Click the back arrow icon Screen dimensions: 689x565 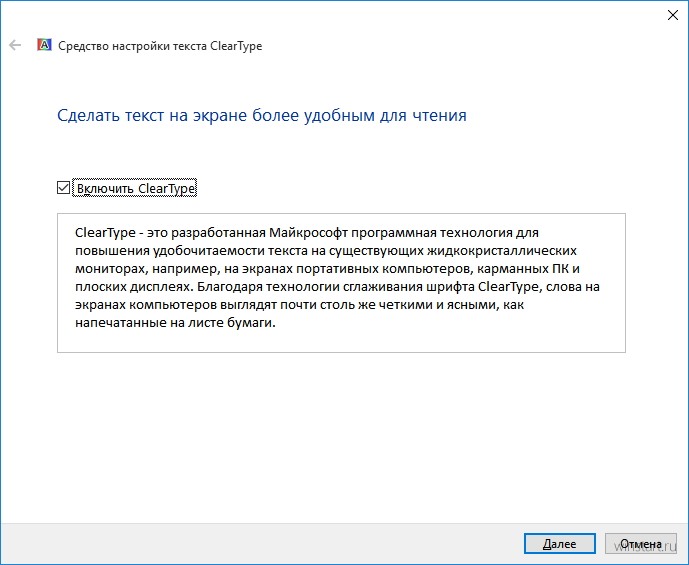15,45
